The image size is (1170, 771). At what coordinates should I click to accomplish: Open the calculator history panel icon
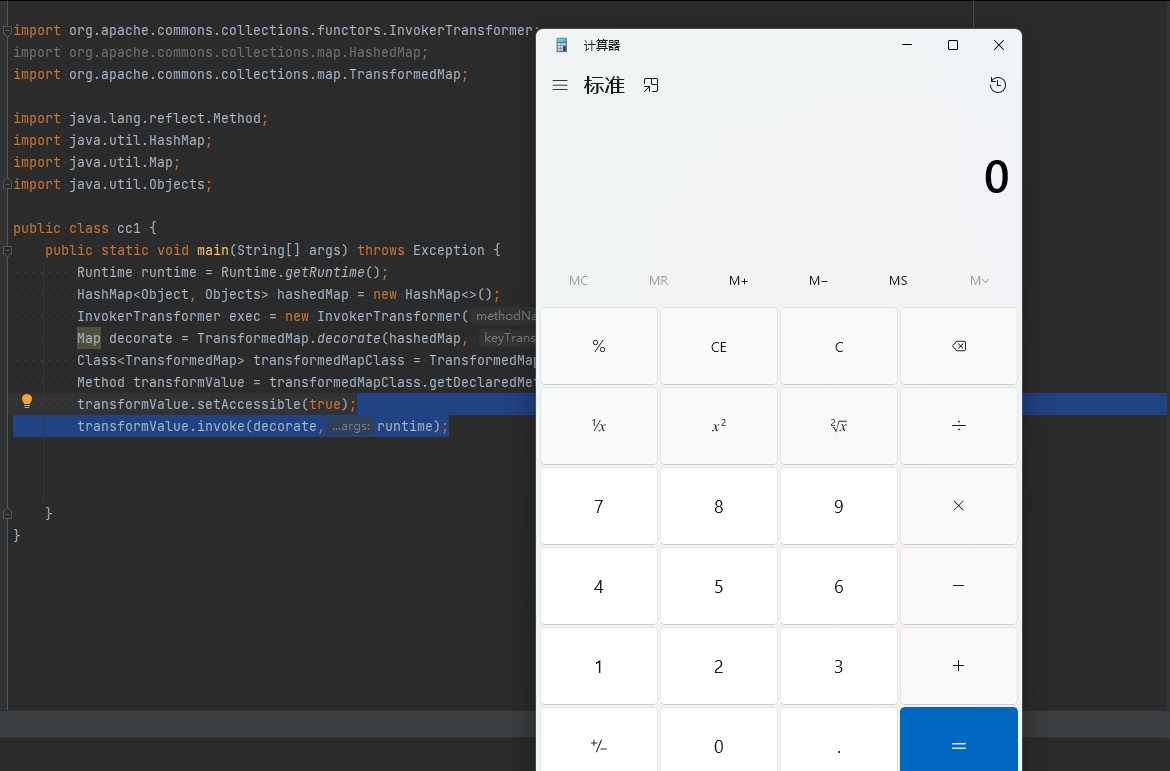coord(998,85)
